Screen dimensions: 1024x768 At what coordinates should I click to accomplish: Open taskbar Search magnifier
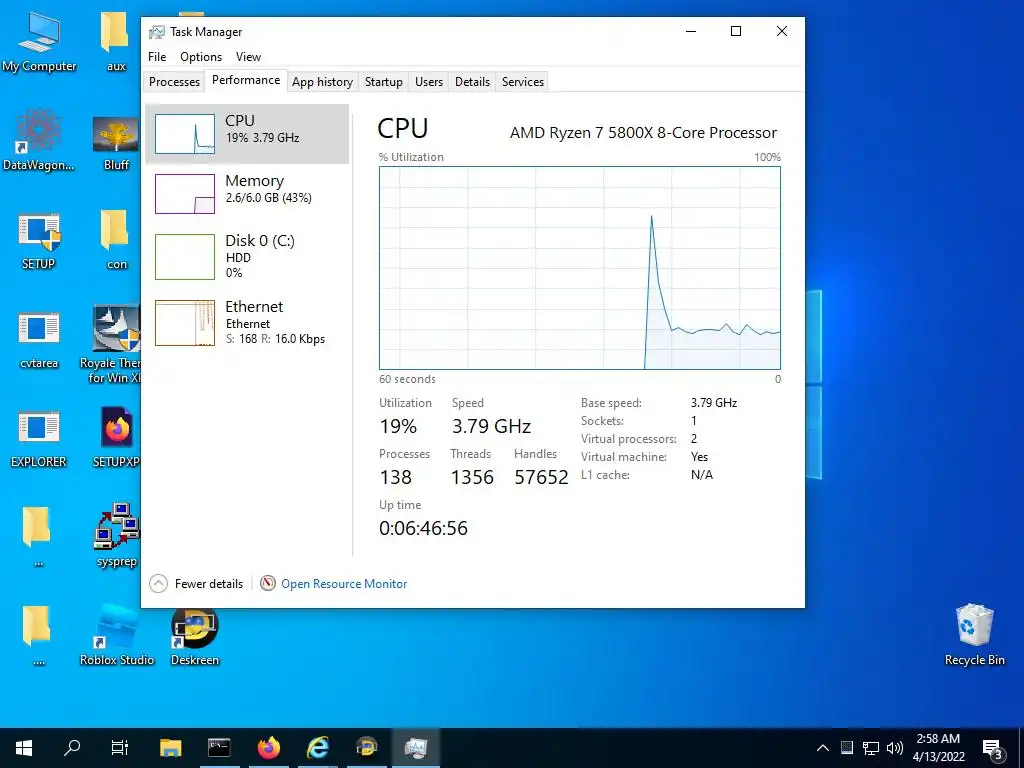pyautogui.click(x=72, y=748)
